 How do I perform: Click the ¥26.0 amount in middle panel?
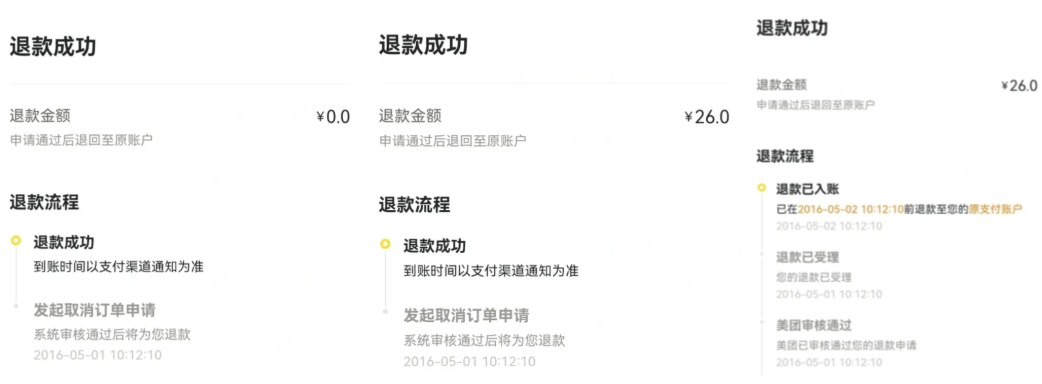tap(707, 117)
